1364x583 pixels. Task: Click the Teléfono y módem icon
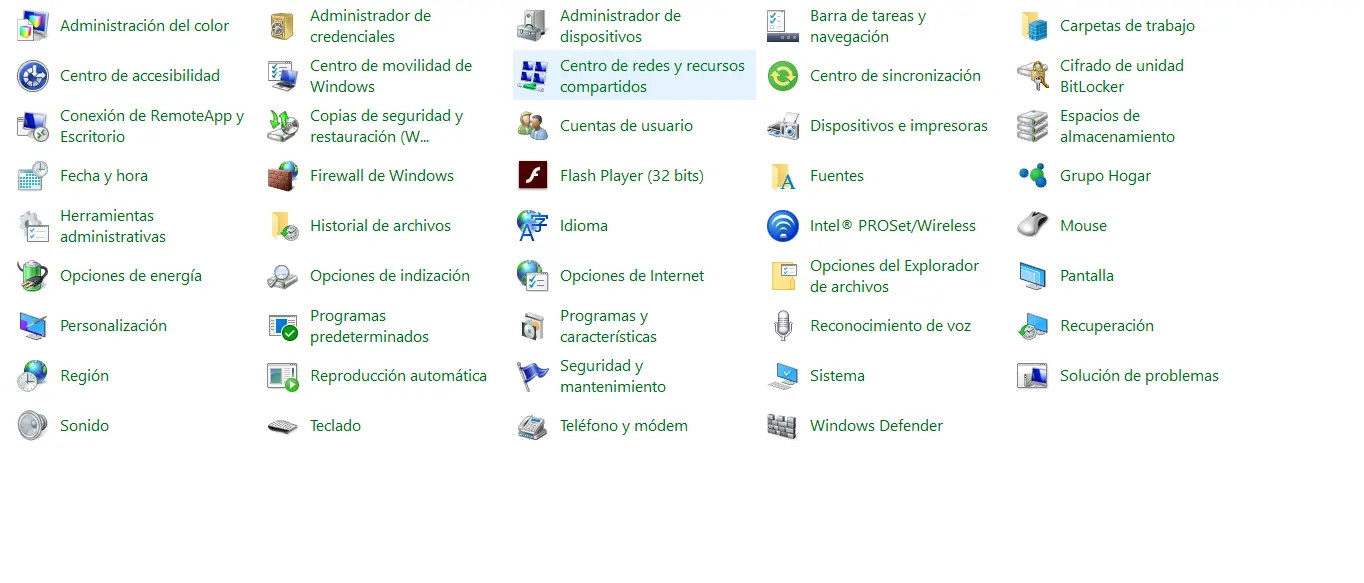(x=533, y=426)
